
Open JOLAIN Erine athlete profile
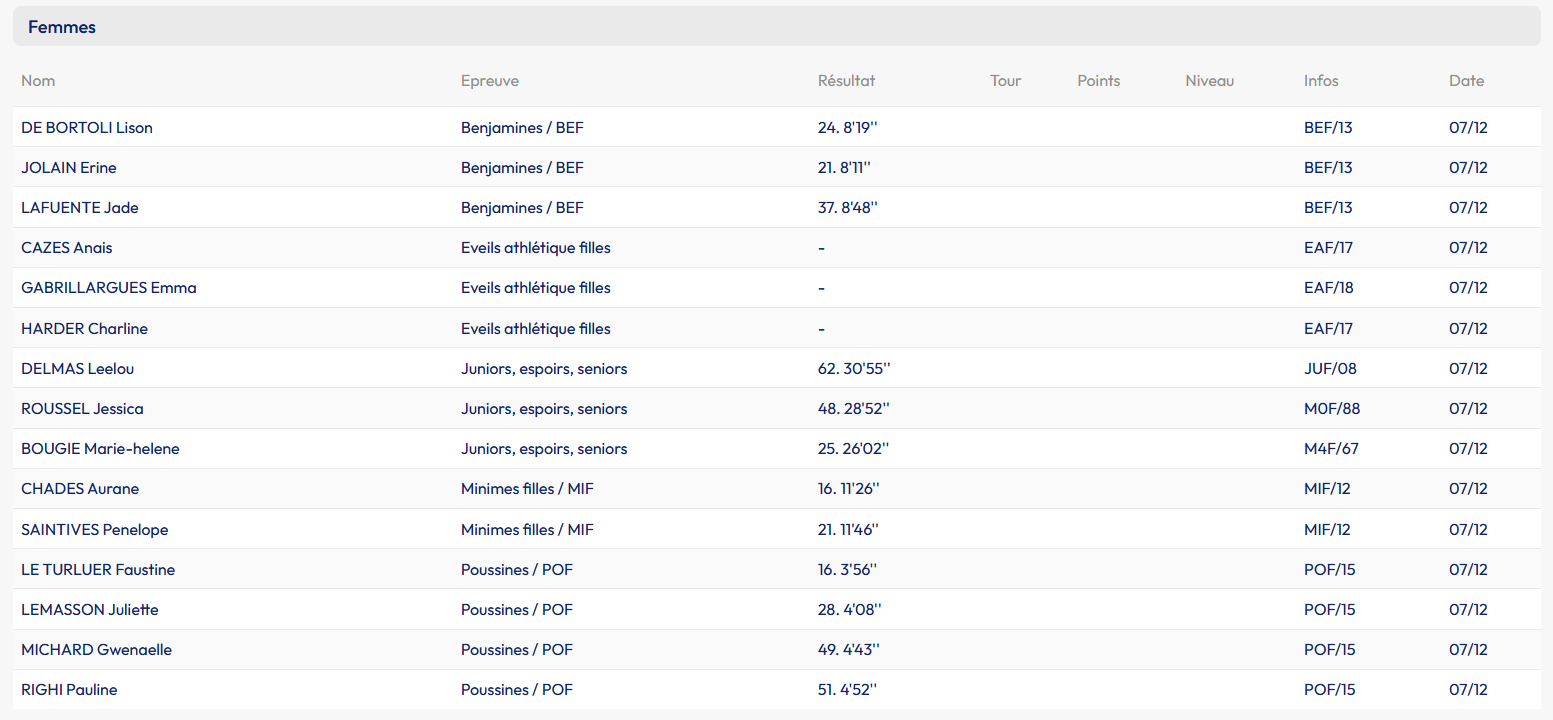[69, 167]
